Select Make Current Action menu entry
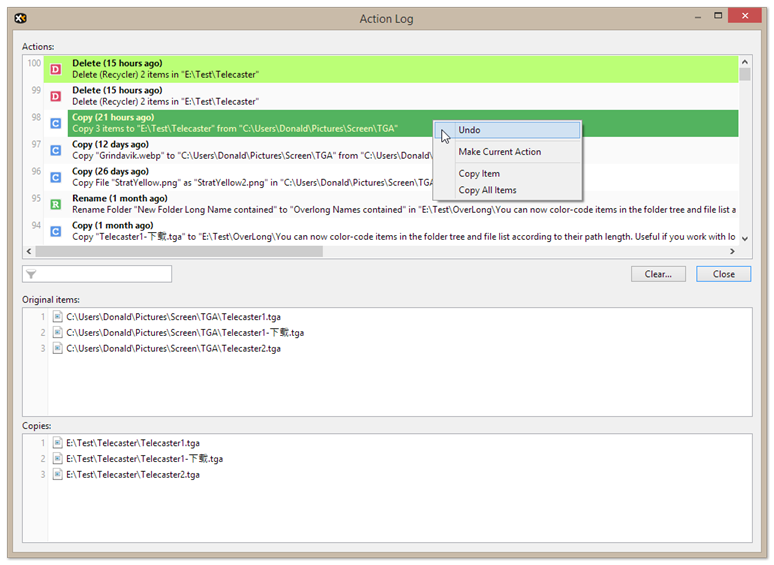 (x=499, y=152)
